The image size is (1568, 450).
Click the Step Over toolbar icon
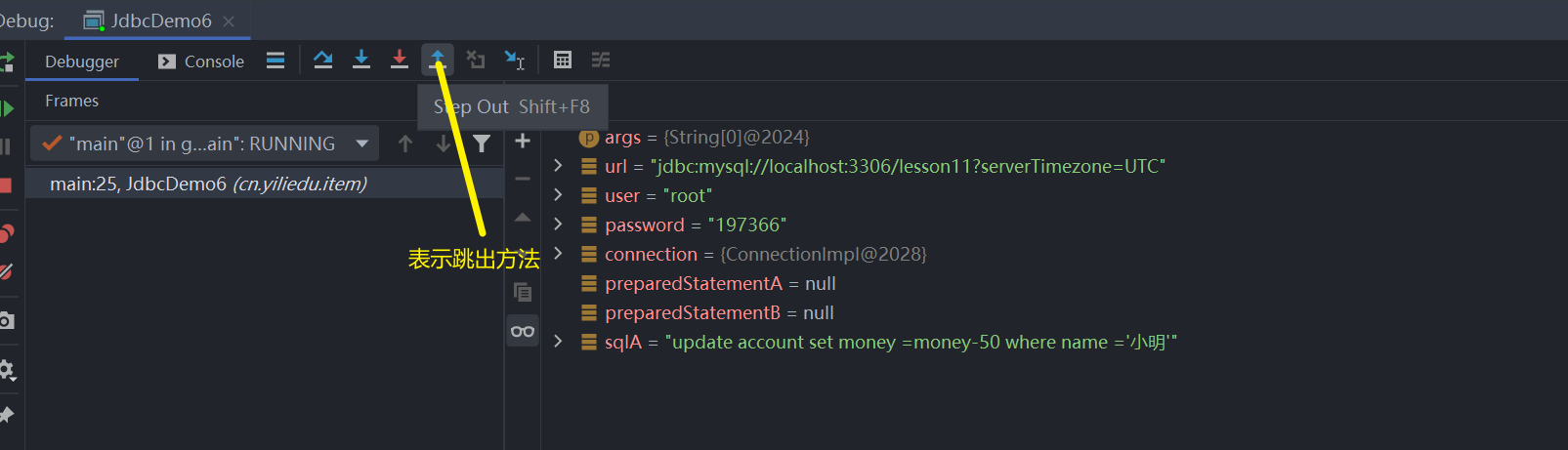tap(323, 61)
